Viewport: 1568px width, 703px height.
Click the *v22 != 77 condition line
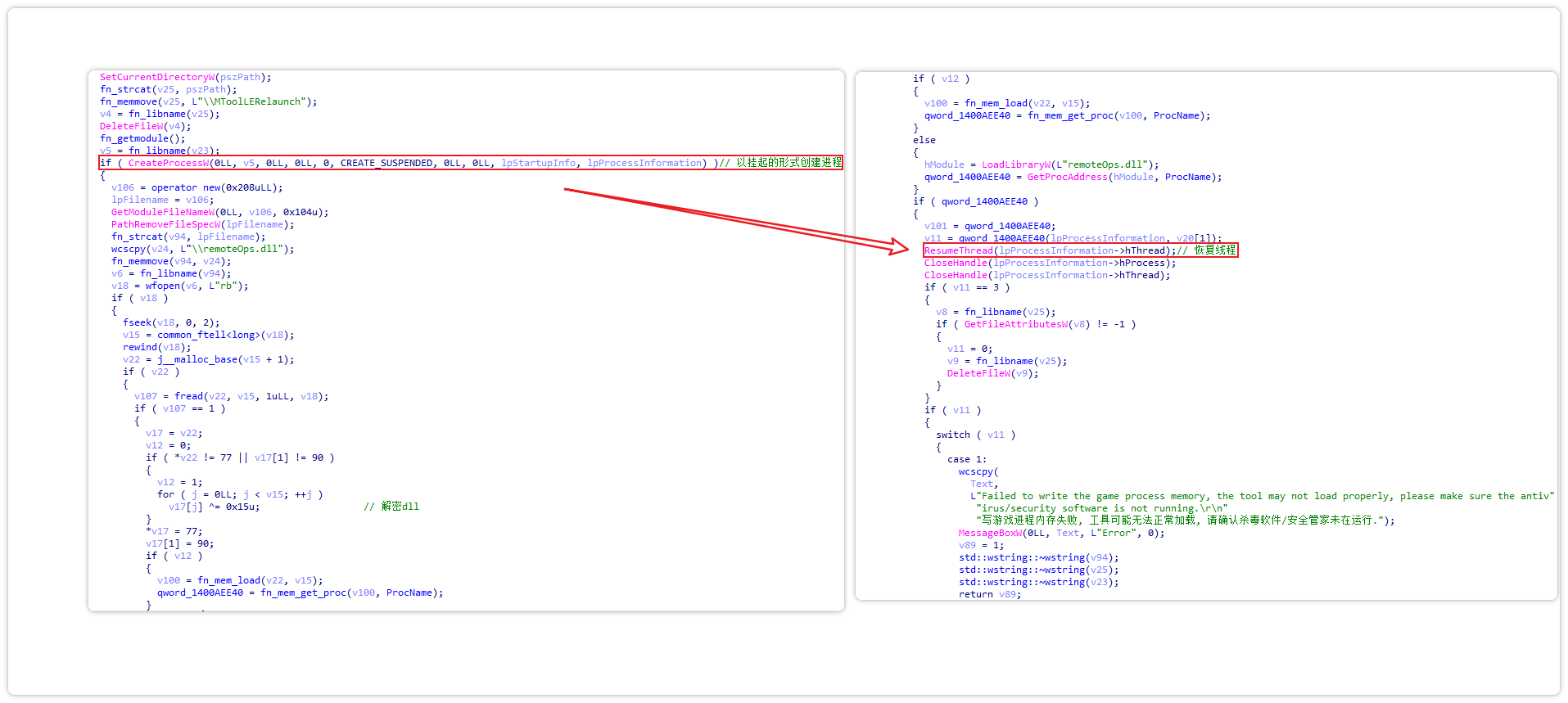(x=240, y=457)
